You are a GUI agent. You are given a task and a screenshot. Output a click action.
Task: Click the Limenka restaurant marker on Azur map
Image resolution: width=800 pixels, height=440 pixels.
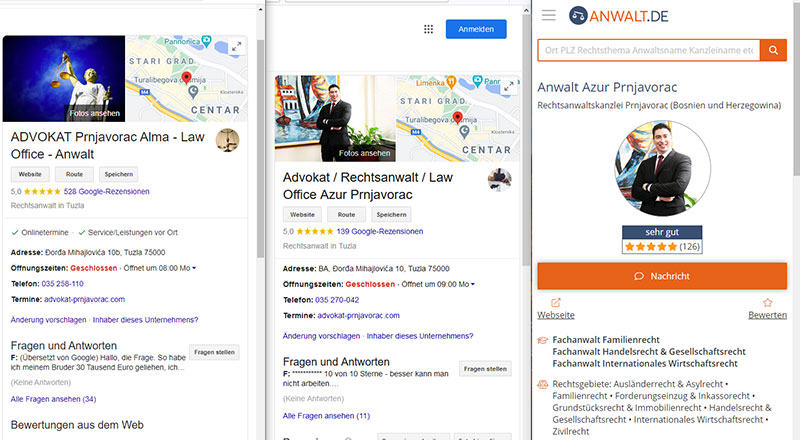(x=451, y=82)
